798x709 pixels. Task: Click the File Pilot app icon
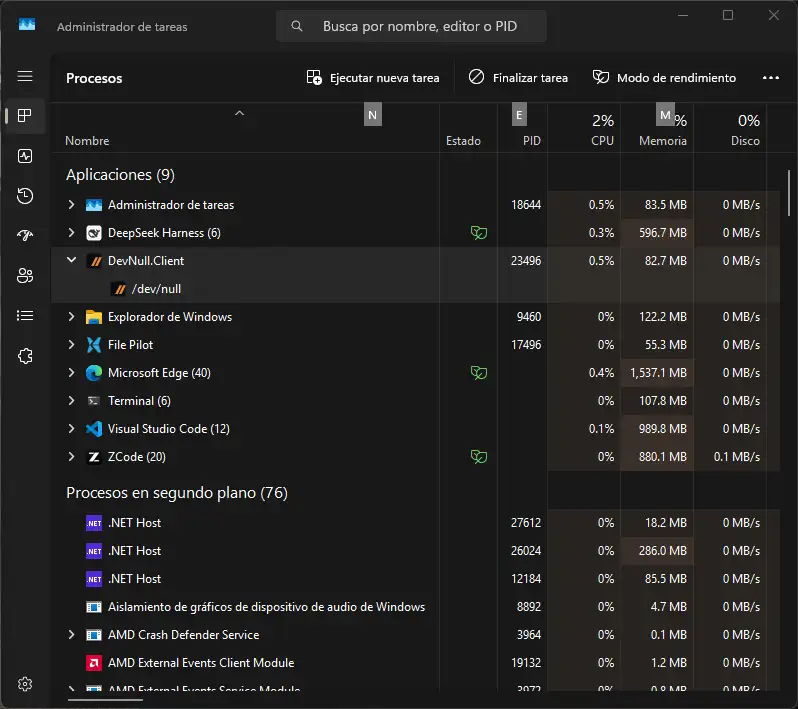pos(94,345)
